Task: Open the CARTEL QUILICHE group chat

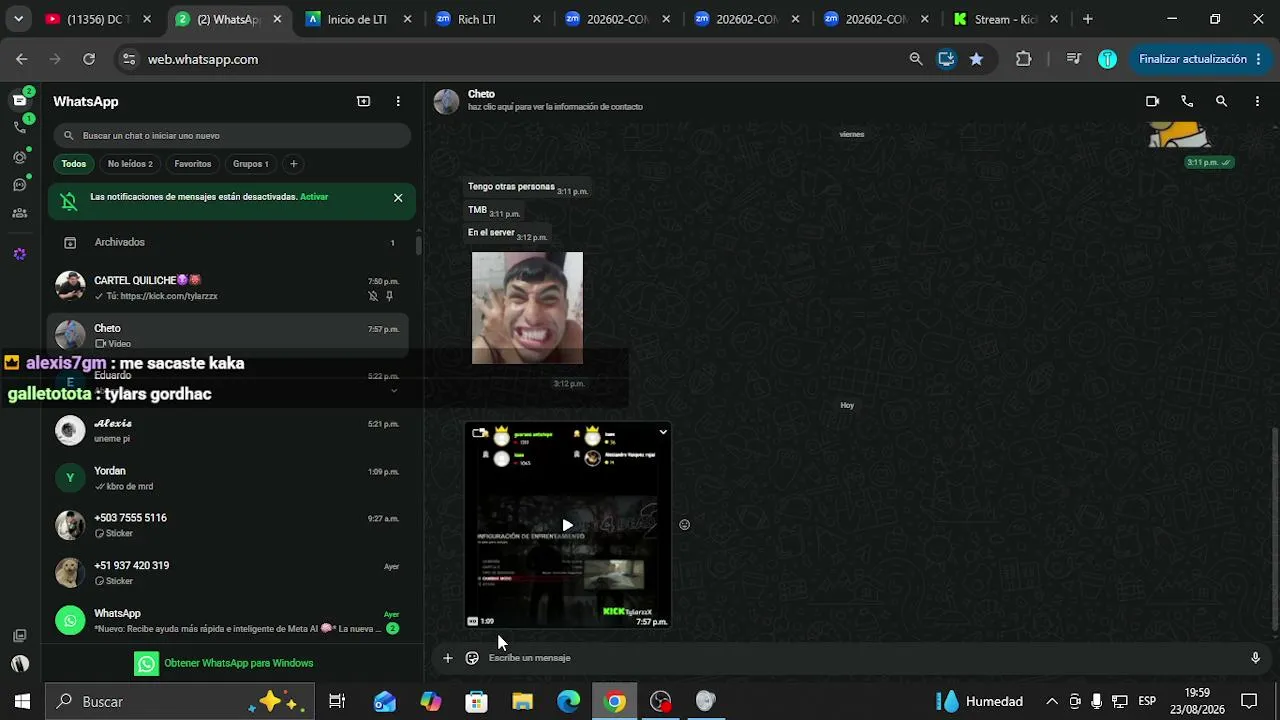Action: point(228,287)
